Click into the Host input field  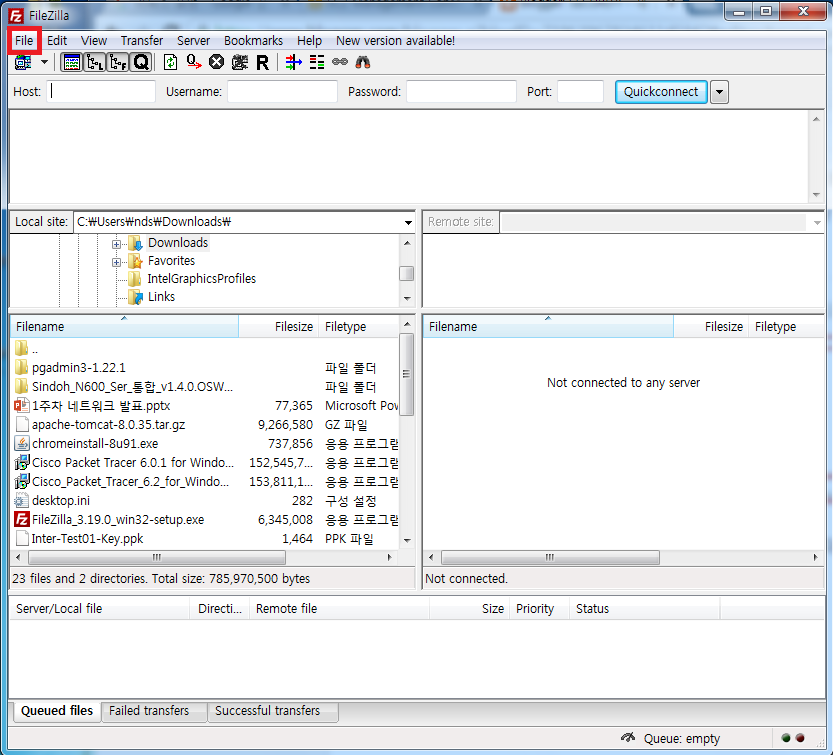101,91
